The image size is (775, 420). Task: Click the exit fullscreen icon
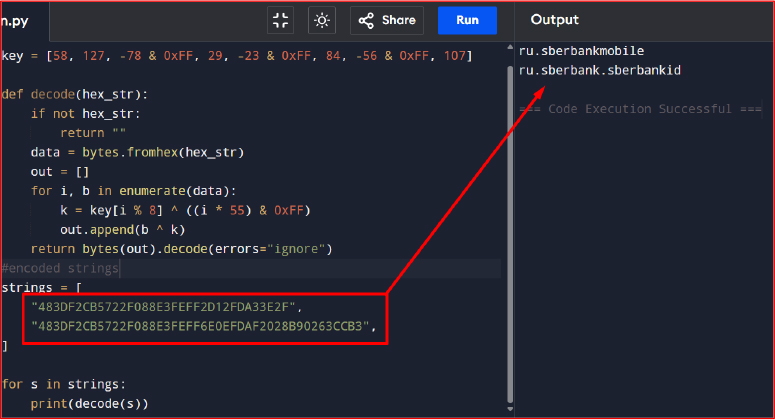280,20
